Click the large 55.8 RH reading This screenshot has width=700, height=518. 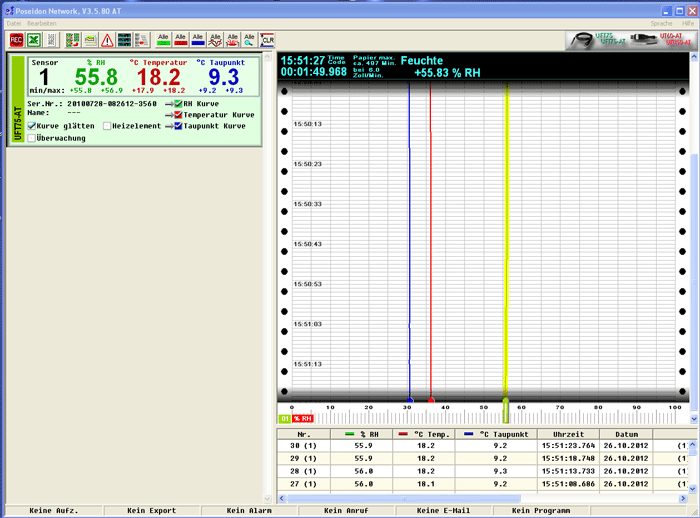coord(96,77)
